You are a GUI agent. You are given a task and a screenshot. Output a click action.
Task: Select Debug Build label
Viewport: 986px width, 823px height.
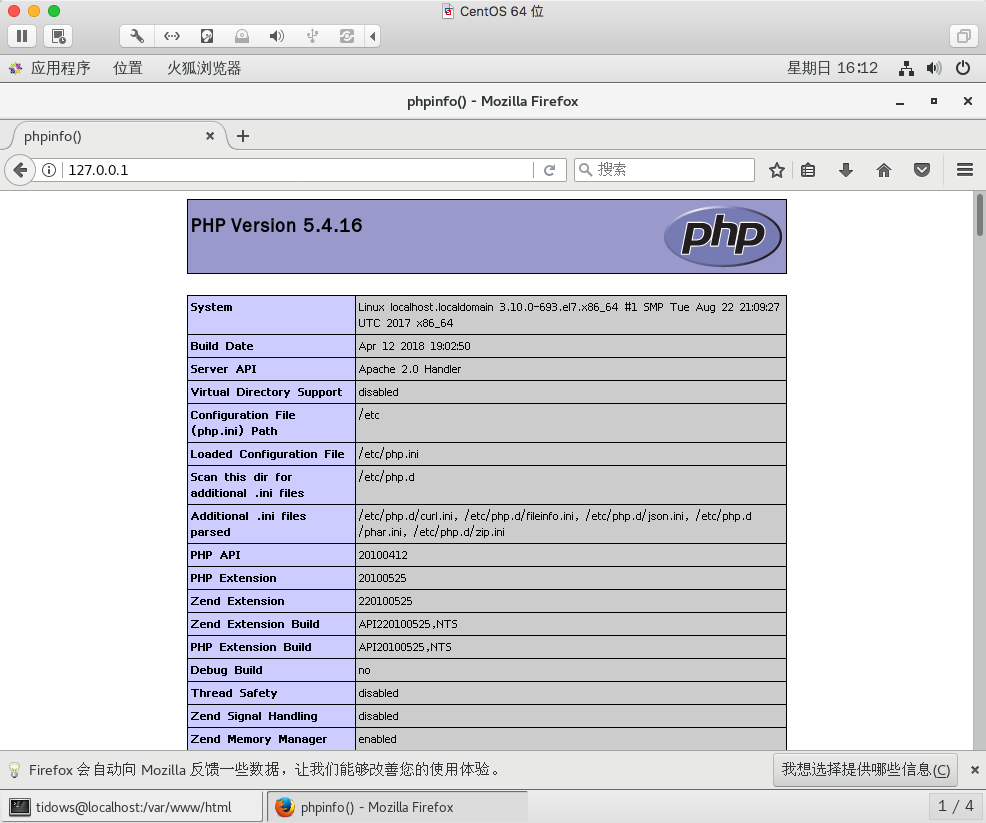(x=226, y=670)
